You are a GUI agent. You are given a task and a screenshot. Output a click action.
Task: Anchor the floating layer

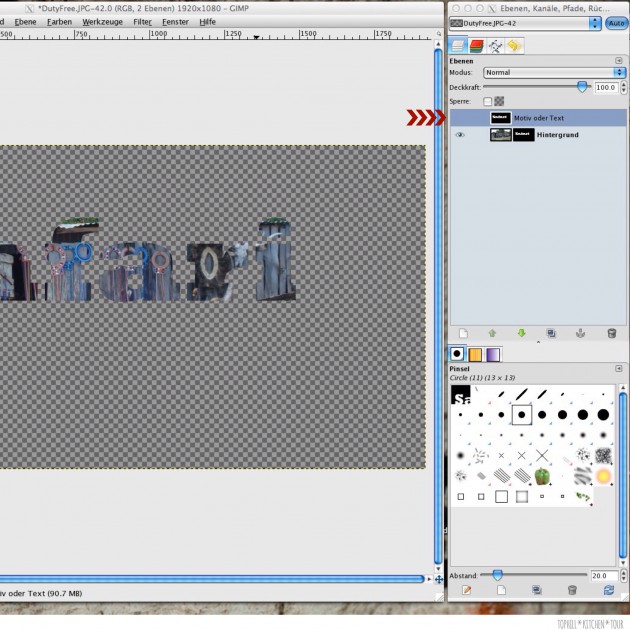(x=581, y=333)
